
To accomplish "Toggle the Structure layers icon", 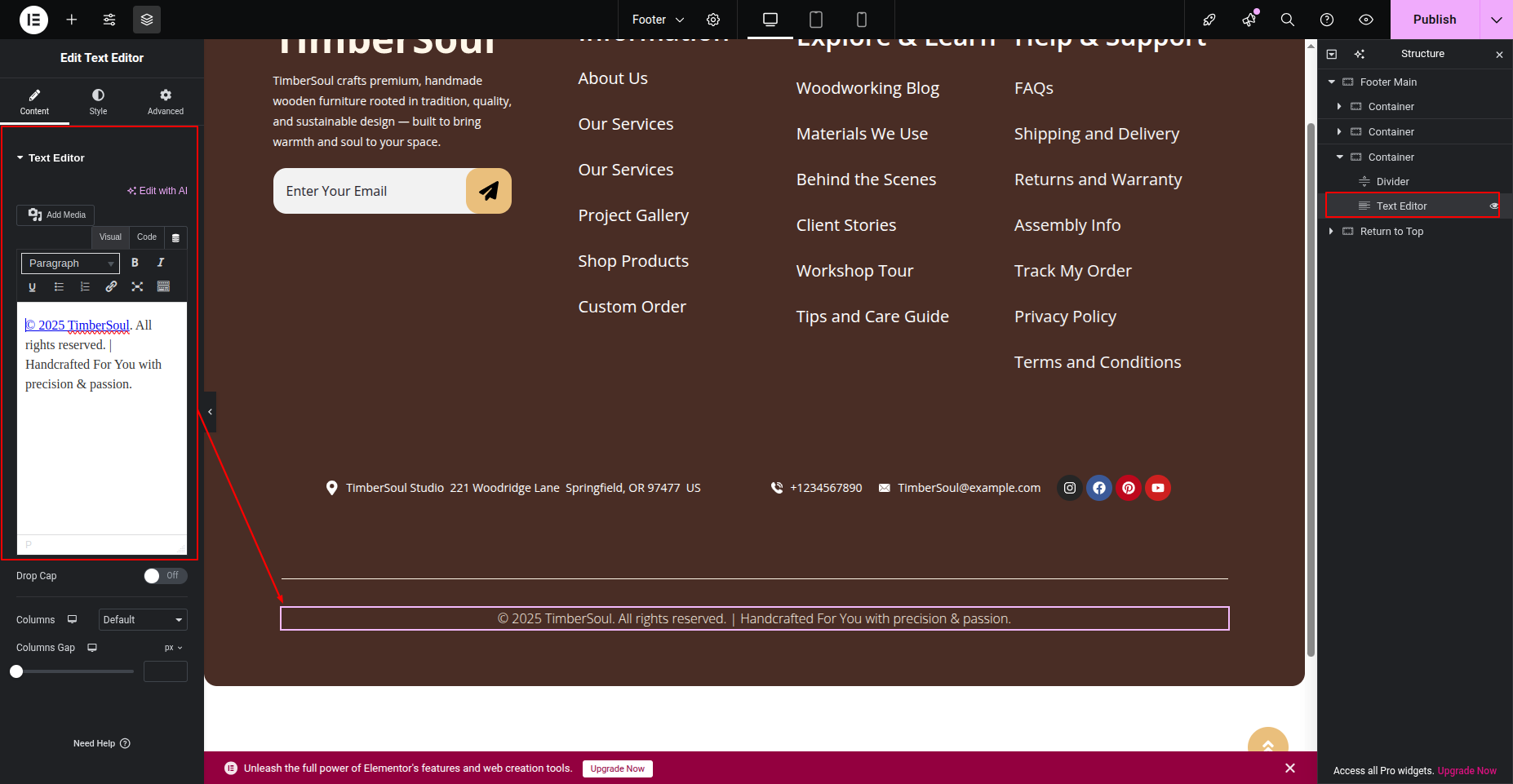I will tap(147, 20).
